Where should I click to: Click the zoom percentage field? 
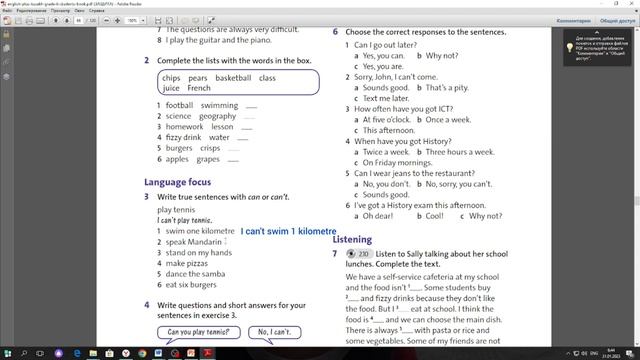pos(132,20)
